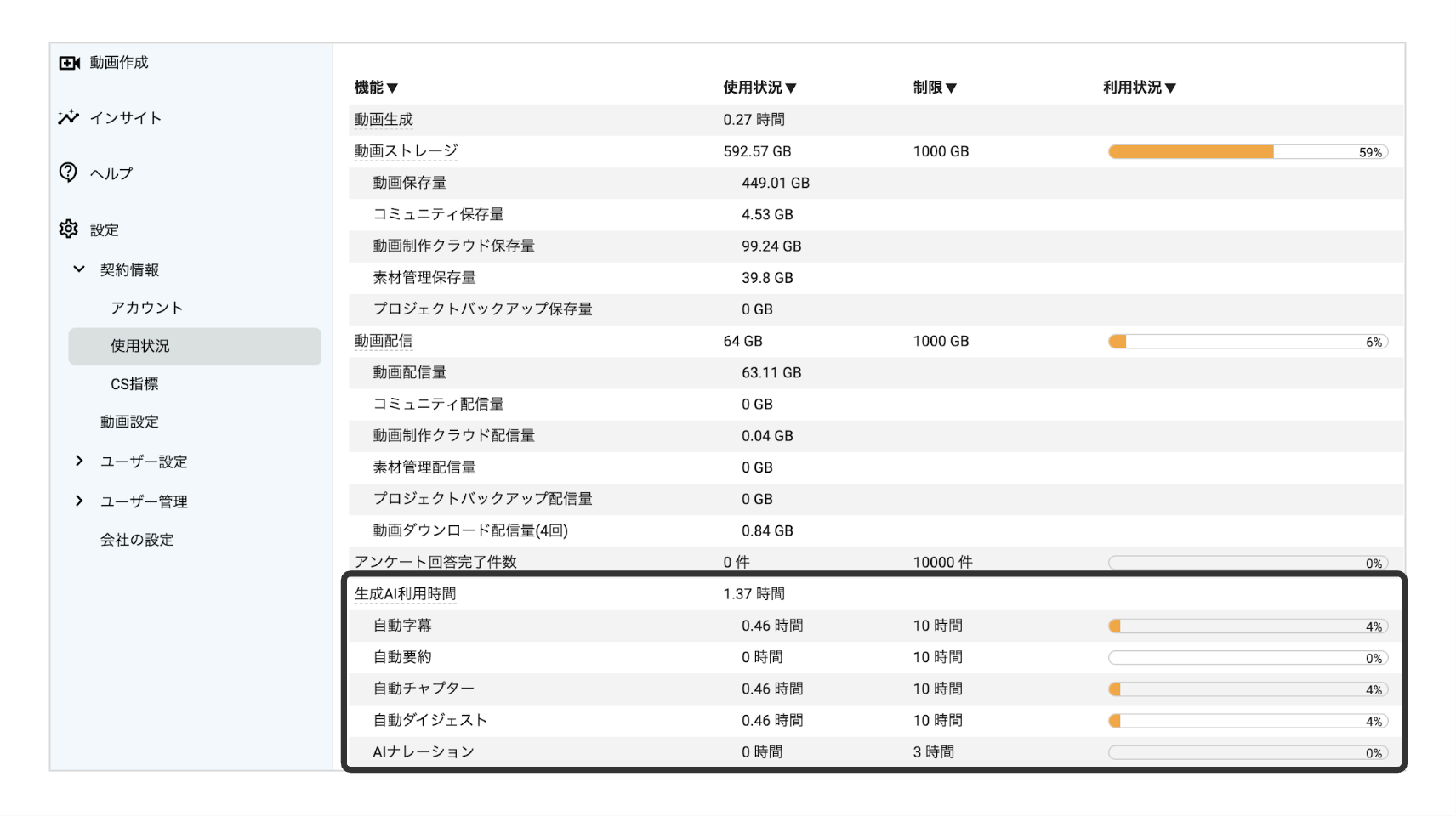This screenshot has width=1456, height=816.
Task: Open 会社の設定 from the sidebar
Action: [136, 539]
